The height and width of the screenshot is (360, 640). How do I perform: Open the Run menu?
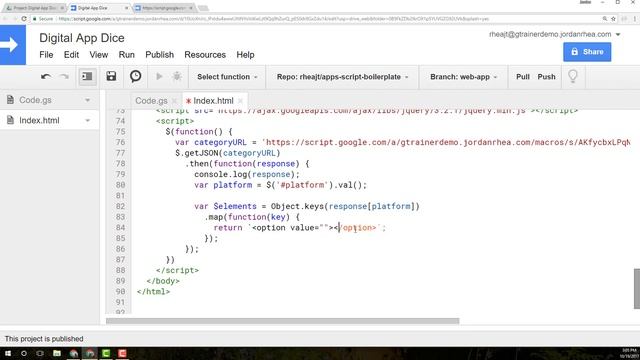(127, 55)
